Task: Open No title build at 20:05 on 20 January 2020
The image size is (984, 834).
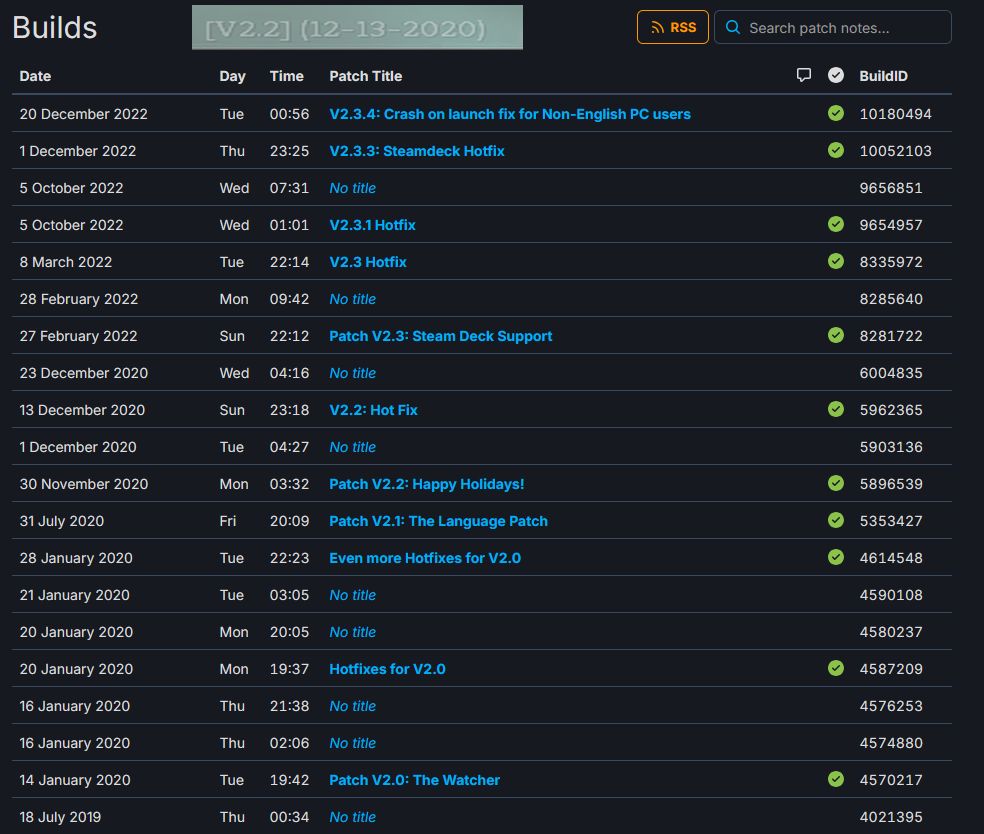Action: point(353,633)
